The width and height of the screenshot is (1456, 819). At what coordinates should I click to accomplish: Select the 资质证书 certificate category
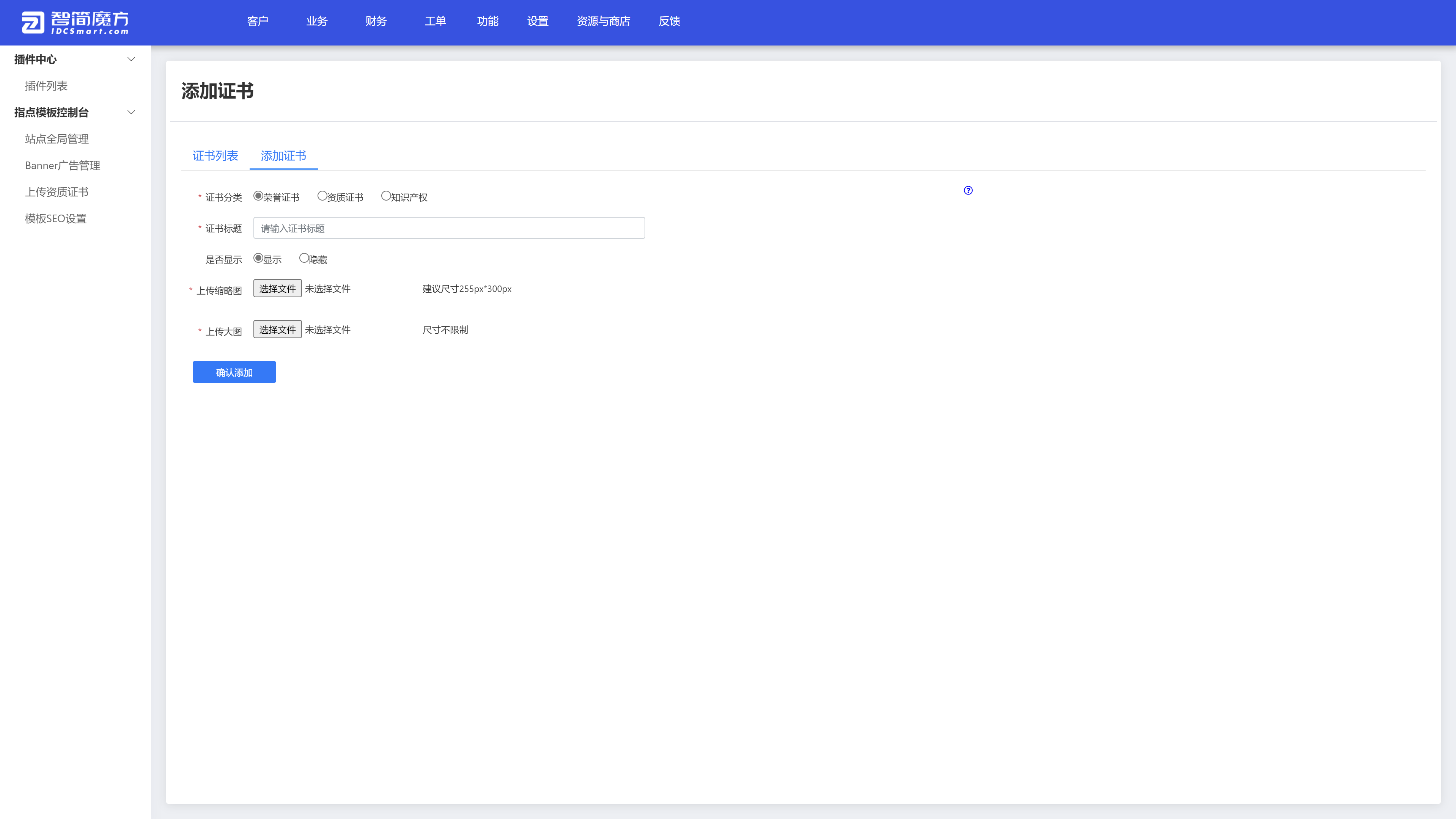point(322,196)
